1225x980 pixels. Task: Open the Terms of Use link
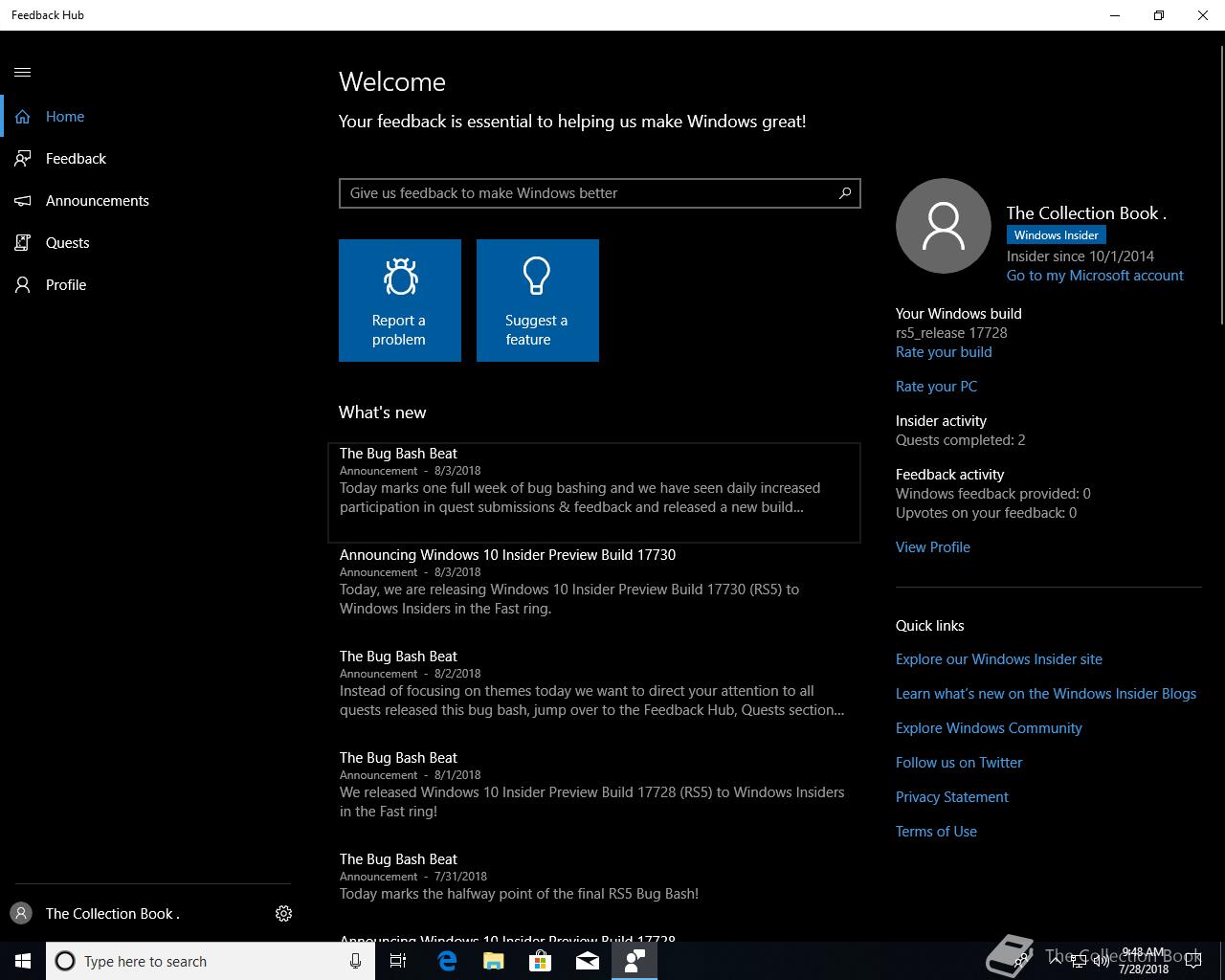[936, 832]
